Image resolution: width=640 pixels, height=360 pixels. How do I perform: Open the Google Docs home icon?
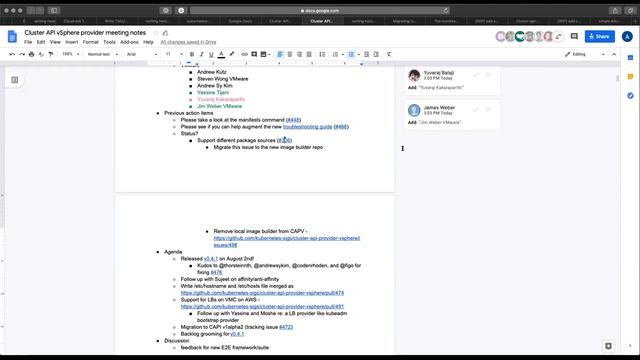(12, 37)
